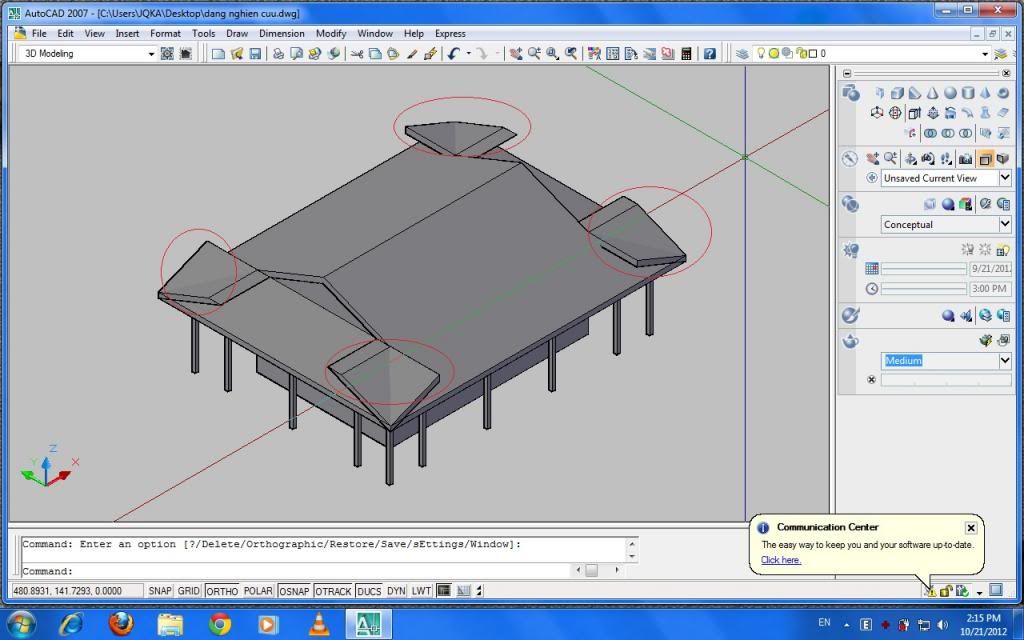1024x640 pixels.
Task: Toggle OTRACK in status bar
Action: (333, 591)
